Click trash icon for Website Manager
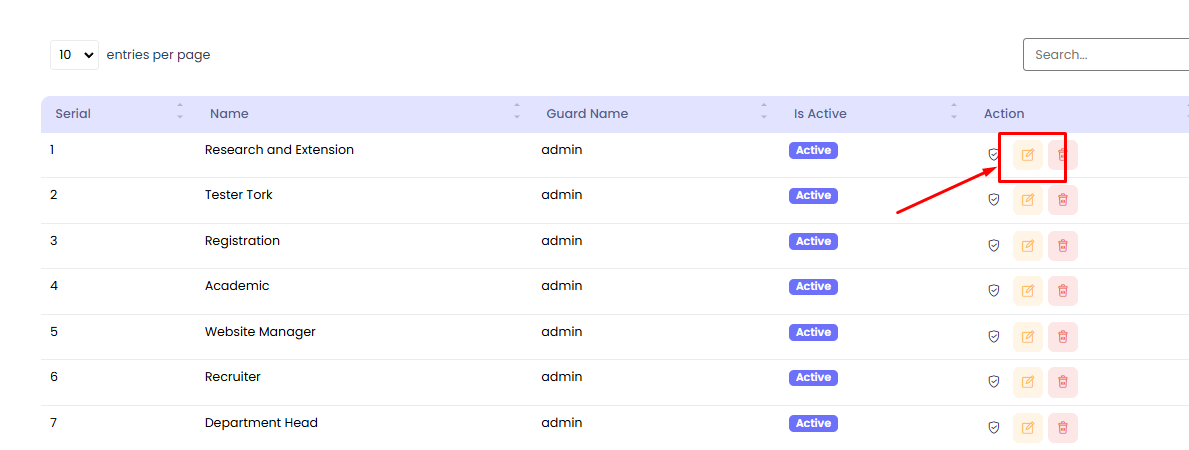This screenshot has width=1189, height=450. pos(1062,337)
